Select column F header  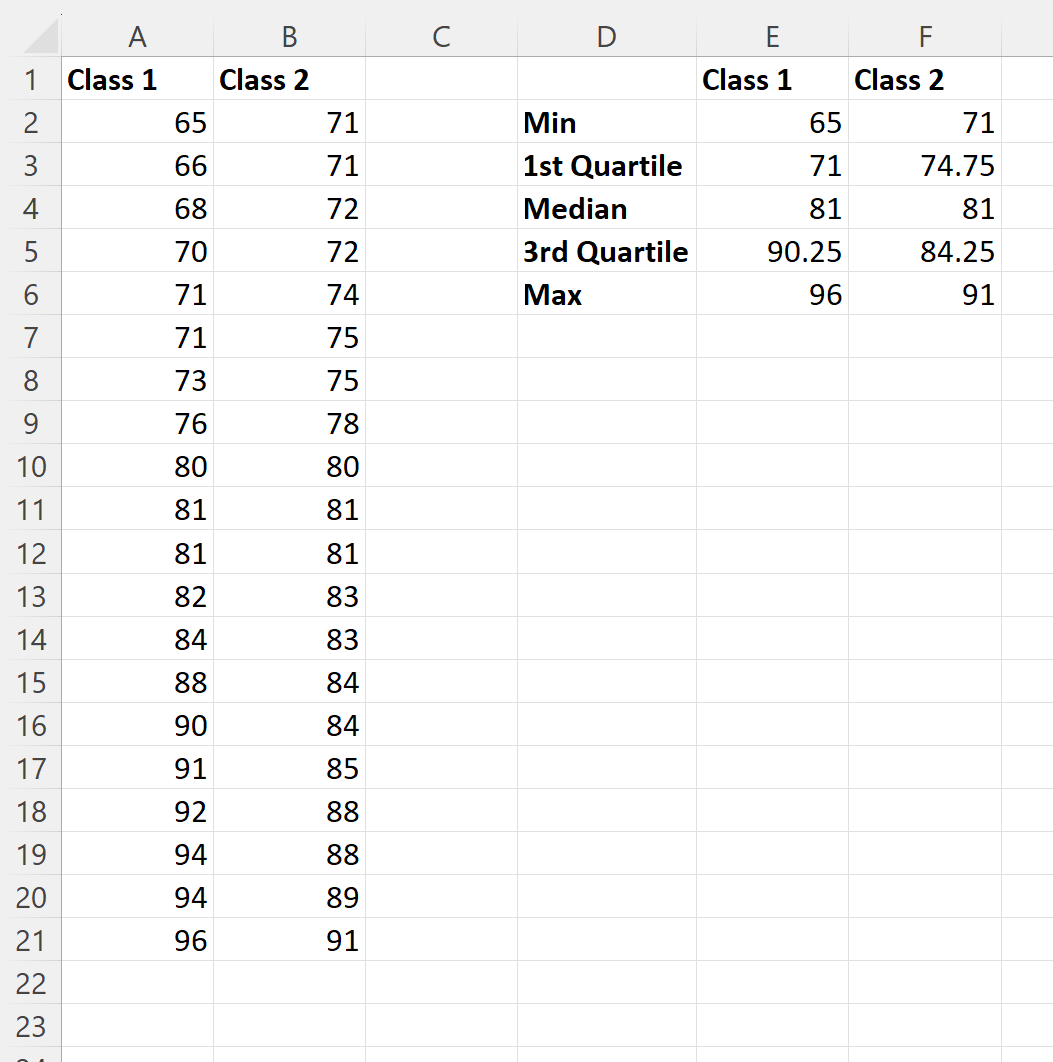(x=925, y=37)
